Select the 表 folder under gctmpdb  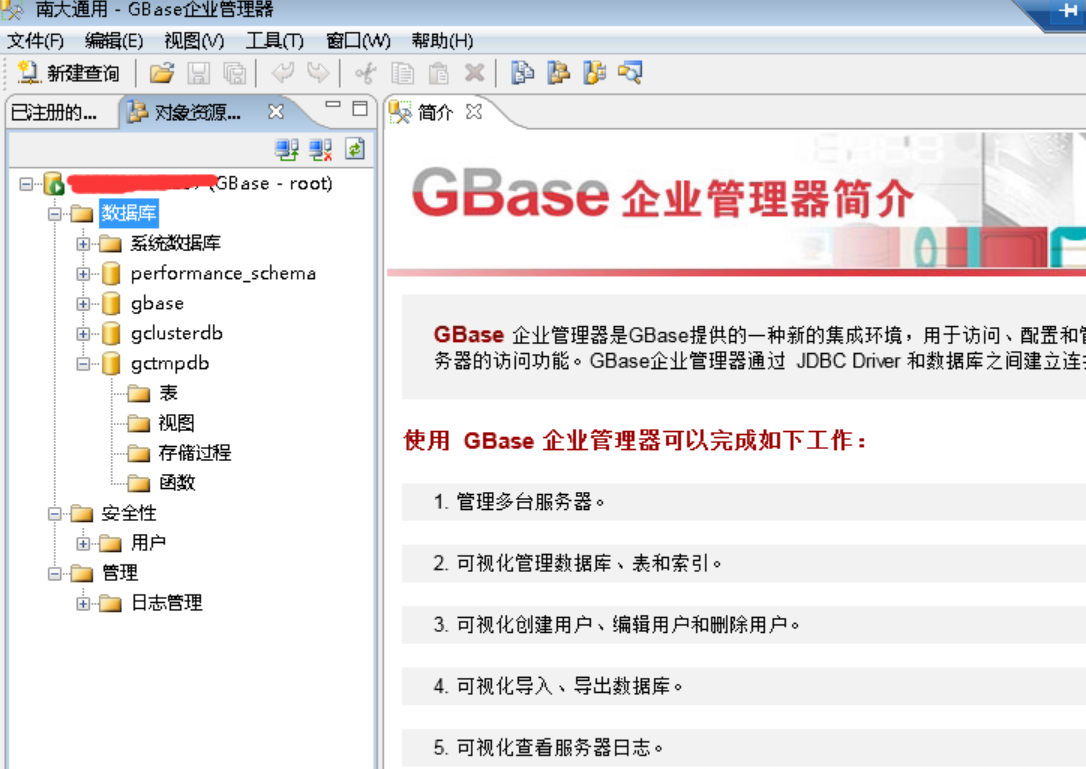(168, 394)
